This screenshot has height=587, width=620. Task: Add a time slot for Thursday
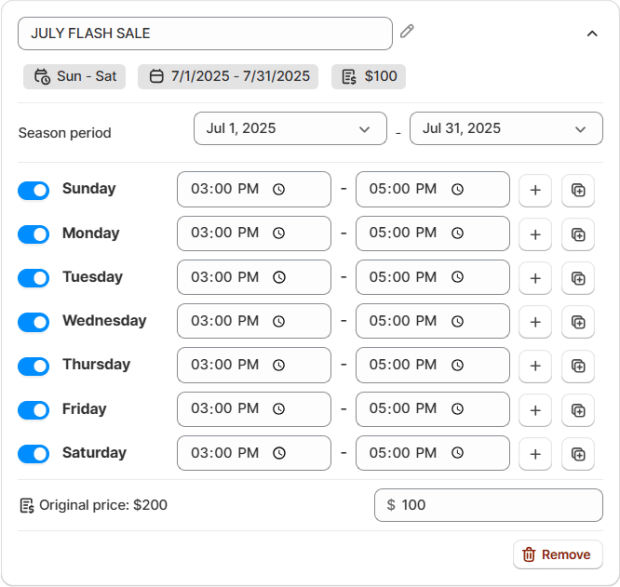pyautogui.click(x=535, y=366)
